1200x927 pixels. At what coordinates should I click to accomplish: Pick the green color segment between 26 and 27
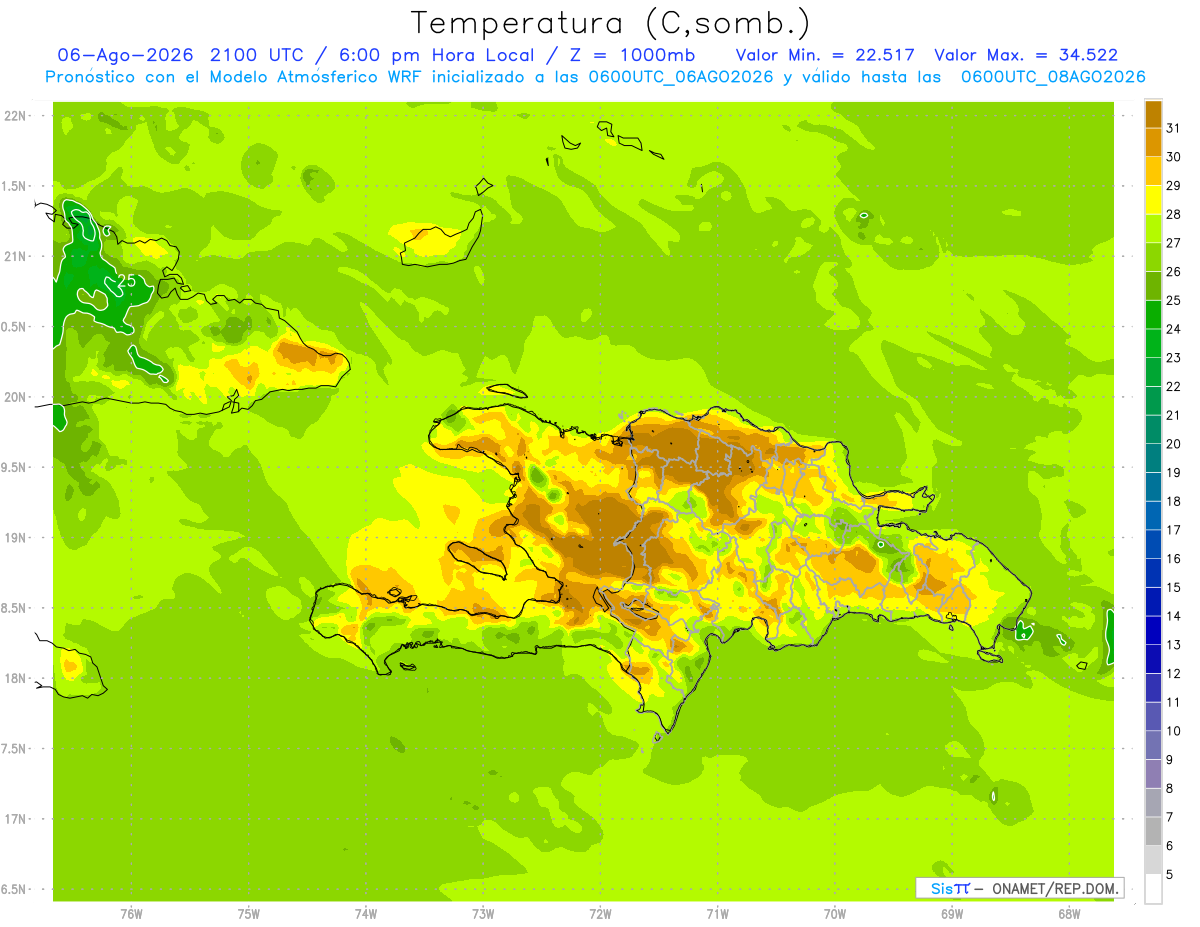tap(1153, 257)
